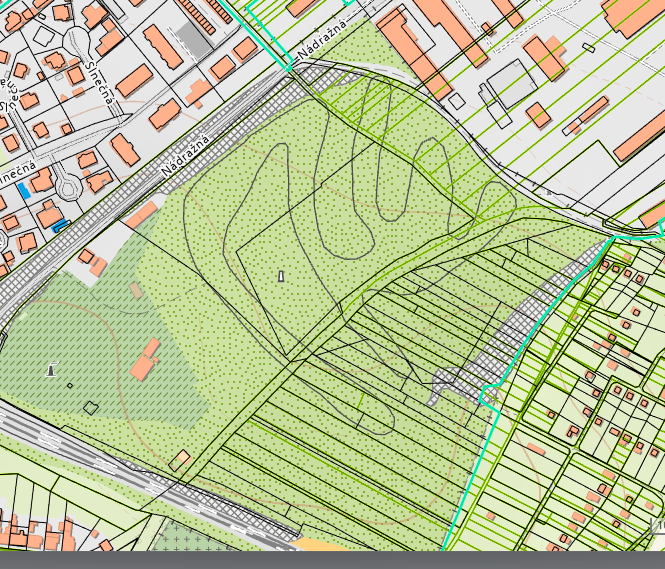Image resolution: width=665 pixels, height=569 pixels.
Task: Click the upper Nádražná street label
Action: click(x=322, y=40)
